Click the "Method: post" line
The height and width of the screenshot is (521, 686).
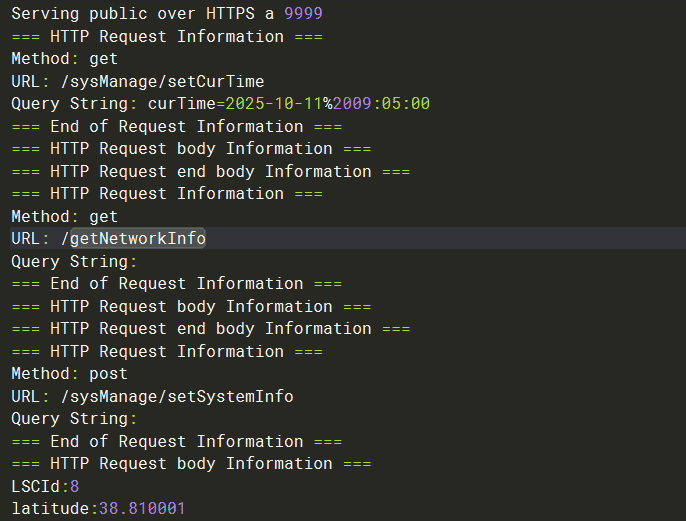click(x=70, y=374)
